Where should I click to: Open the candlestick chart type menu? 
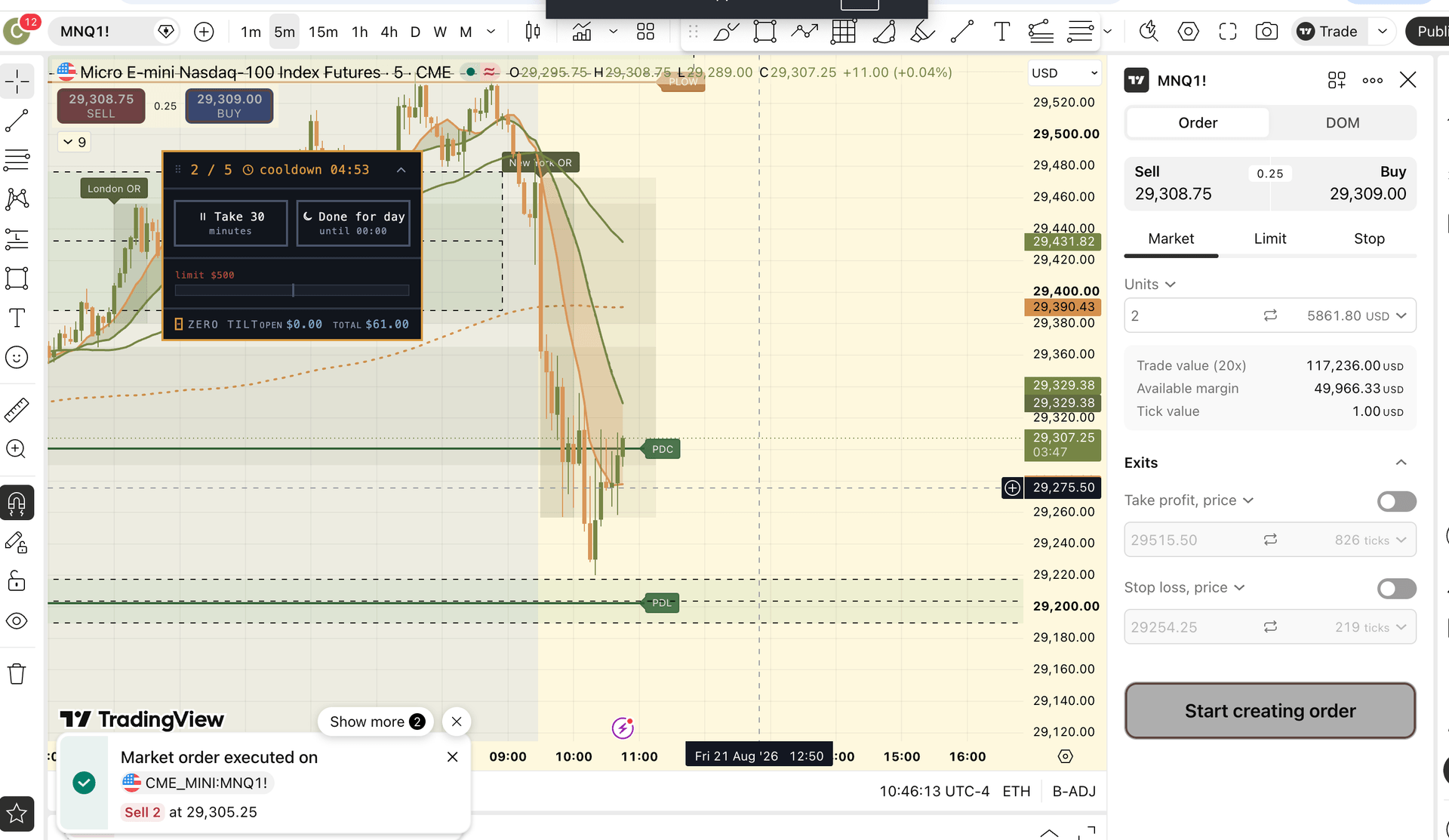click(x=533, y=32)
